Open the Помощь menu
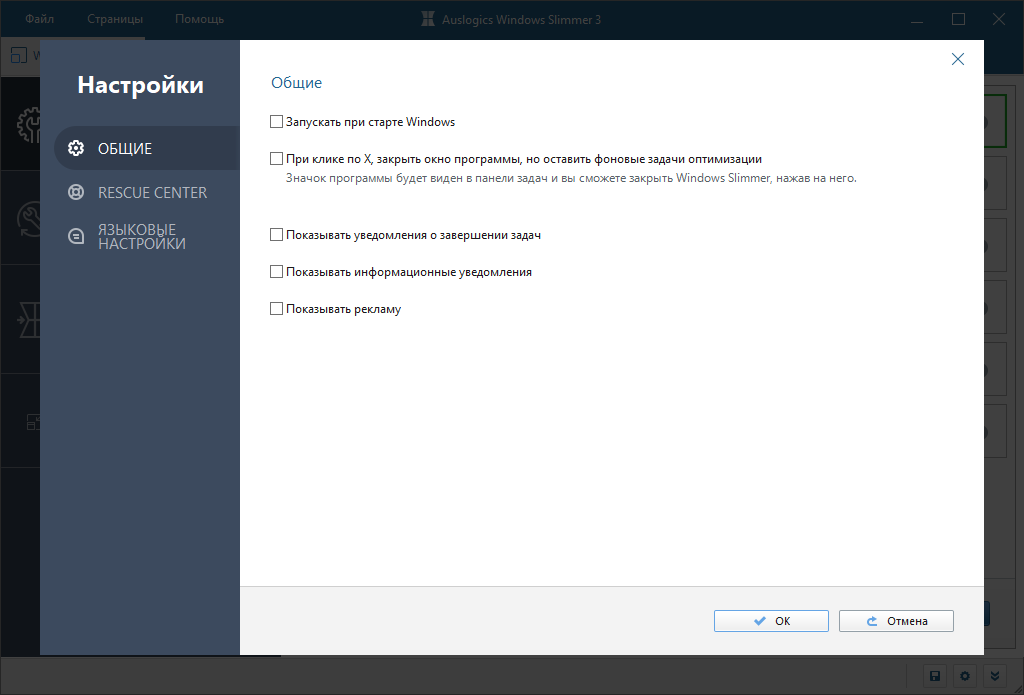The width and height of the screenshot is (1024, 695). click(199, 19)
